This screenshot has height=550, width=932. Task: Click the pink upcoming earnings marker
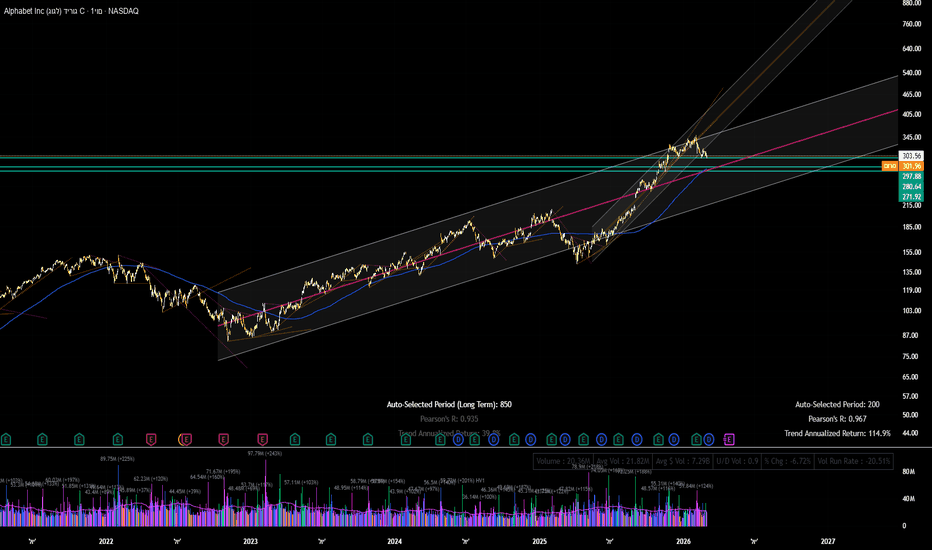pyautogui.click(x=729, y=439)
